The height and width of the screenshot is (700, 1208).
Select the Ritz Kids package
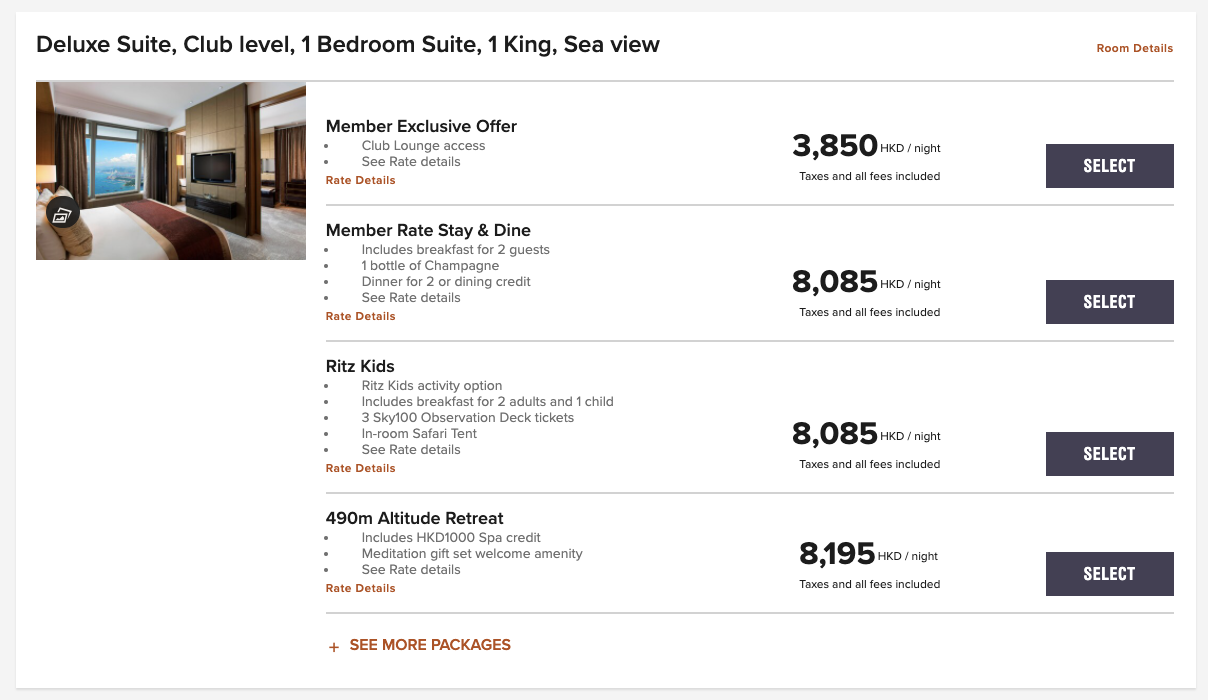[x=1109, y=454]
